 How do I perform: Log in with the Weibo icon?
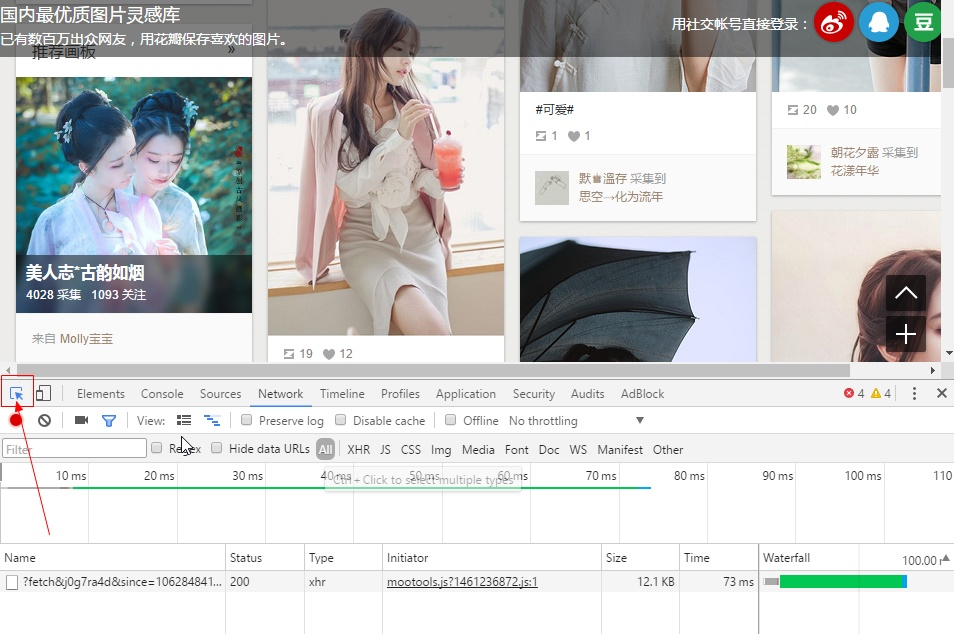coord(833,22)
